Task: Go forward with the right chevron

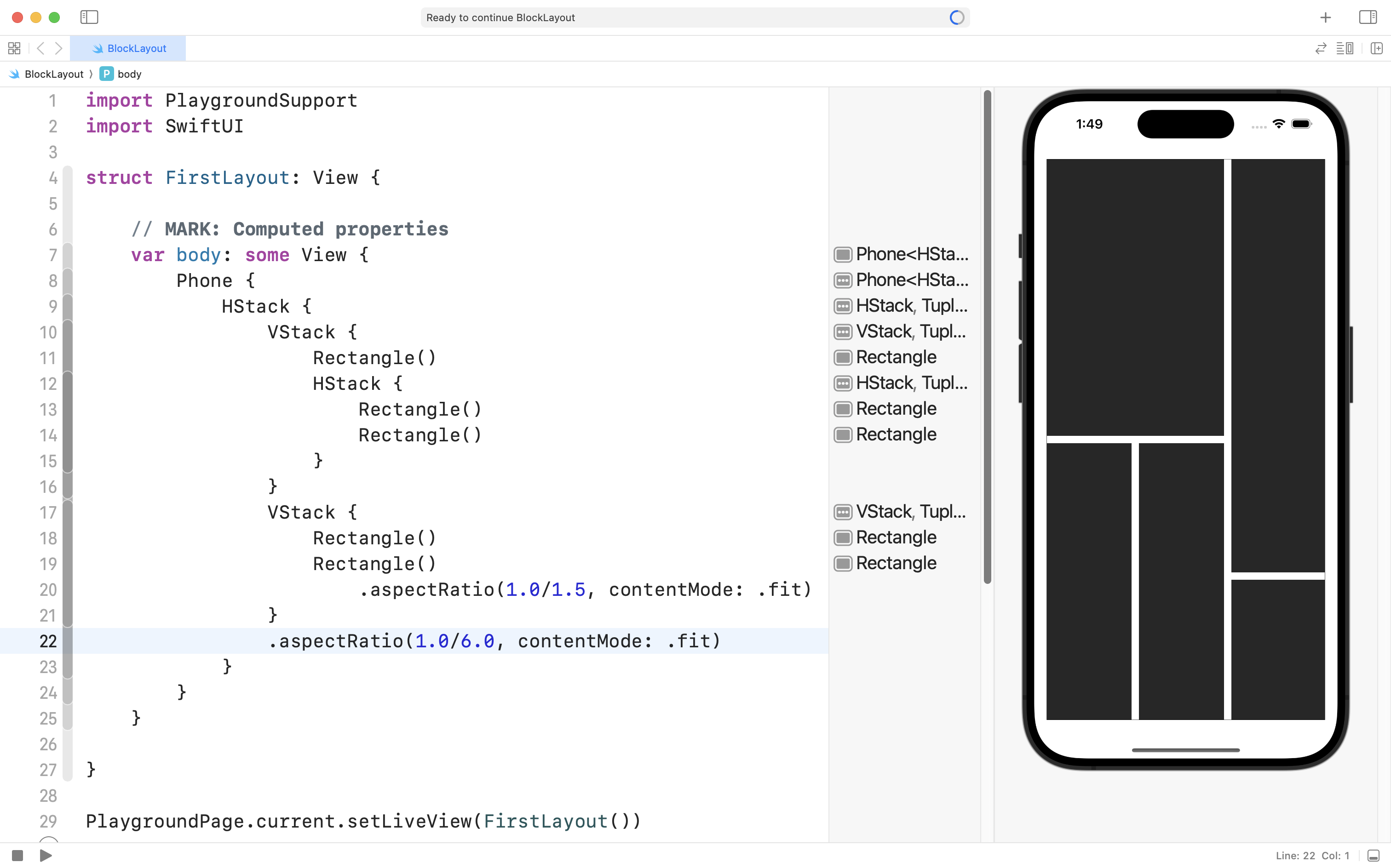Action: coord(58,48)
